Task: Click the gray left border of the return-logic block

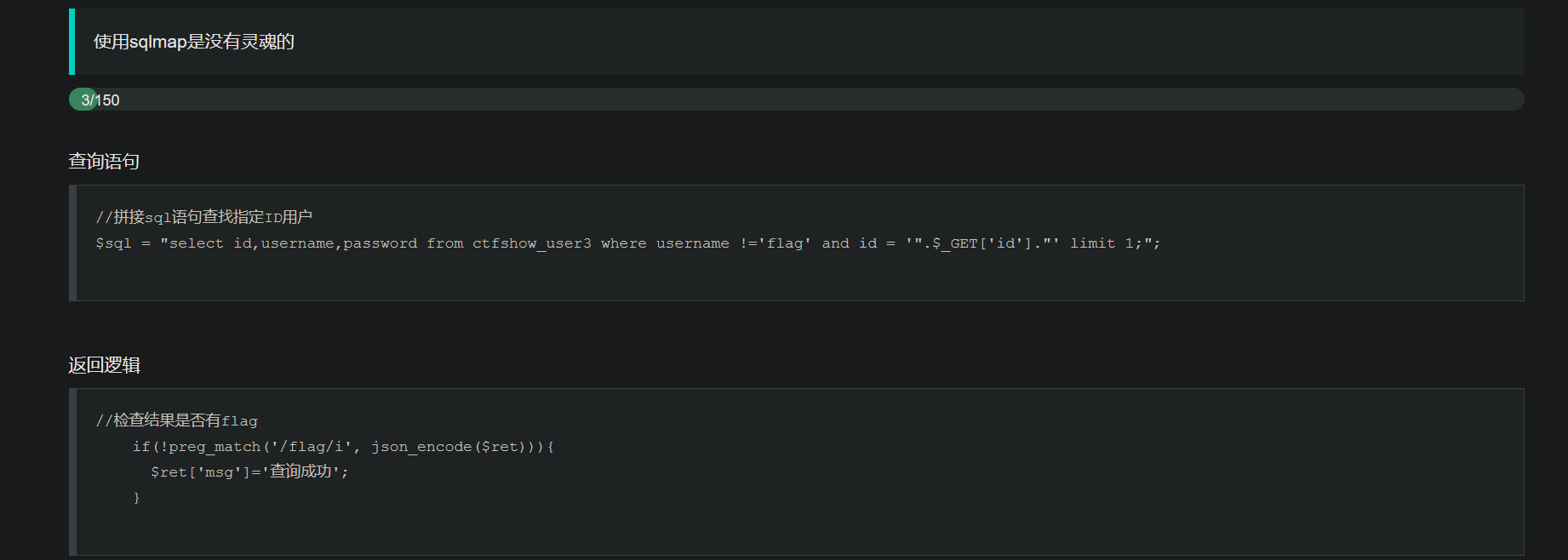Action: [x=72, y=471]
